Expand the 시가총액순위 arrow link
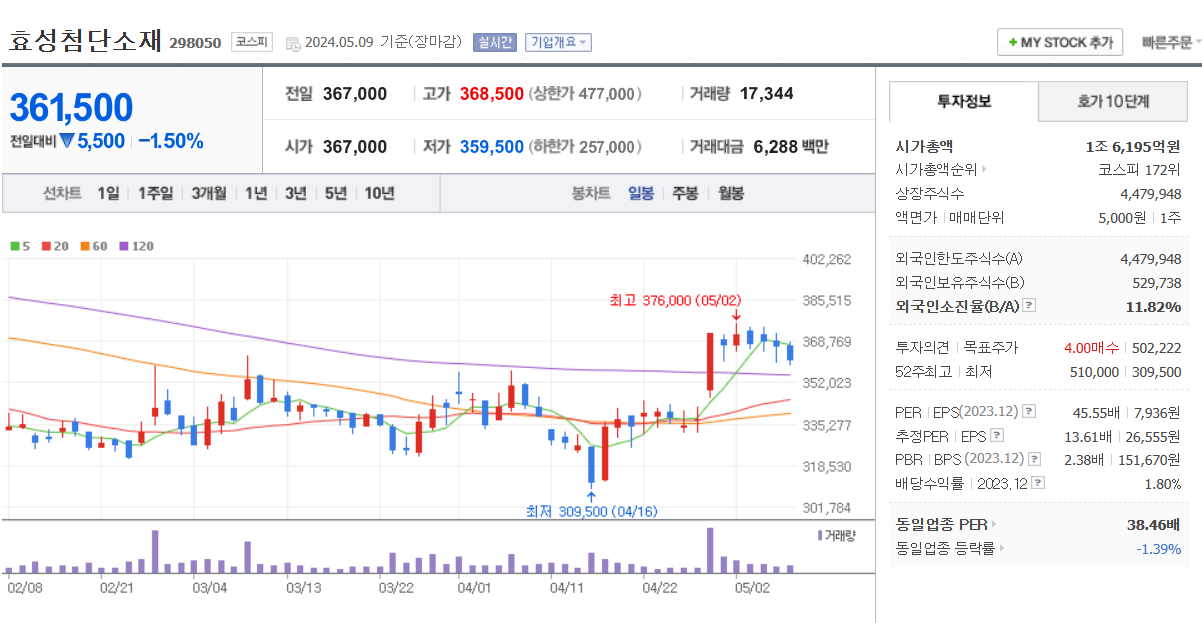The height and width of the screenshot is (623, 1202). [984, 170]
